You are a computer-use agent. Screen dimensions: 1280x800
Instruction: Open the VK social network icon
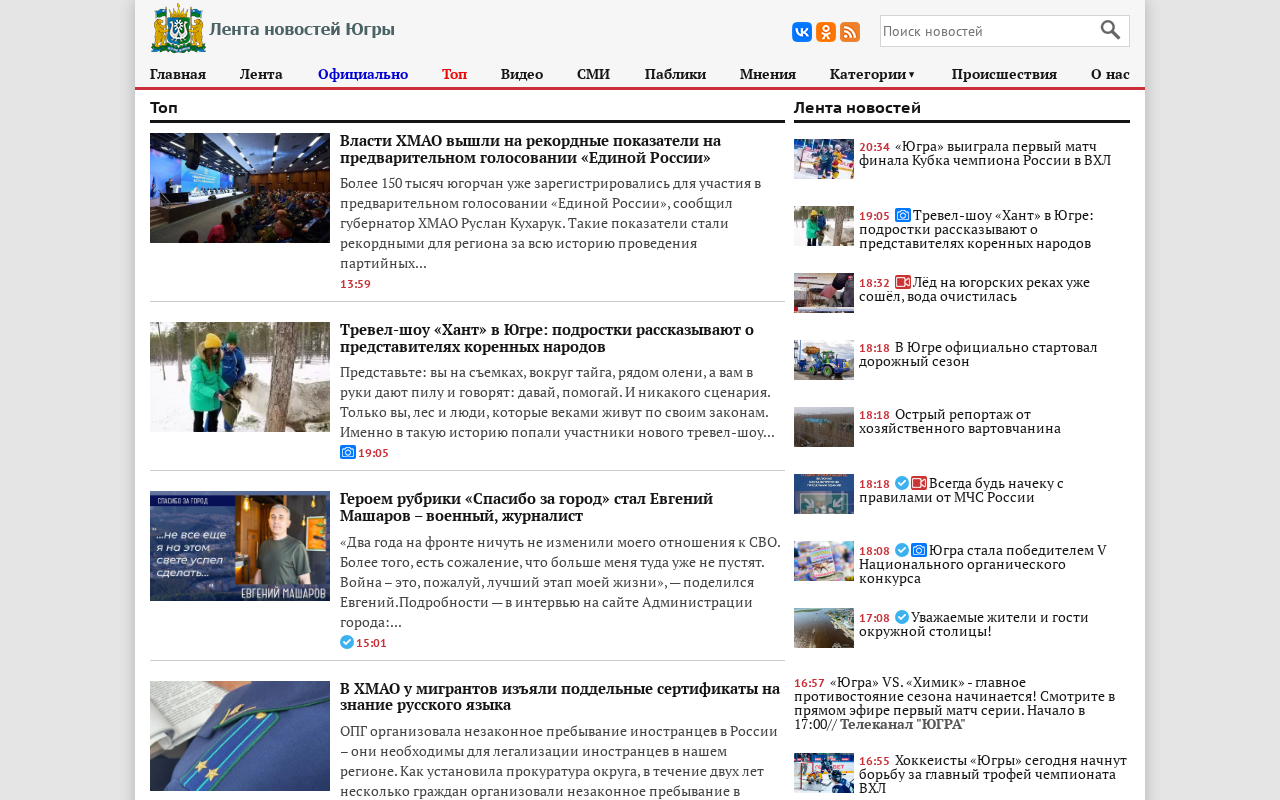pos(802,32)
